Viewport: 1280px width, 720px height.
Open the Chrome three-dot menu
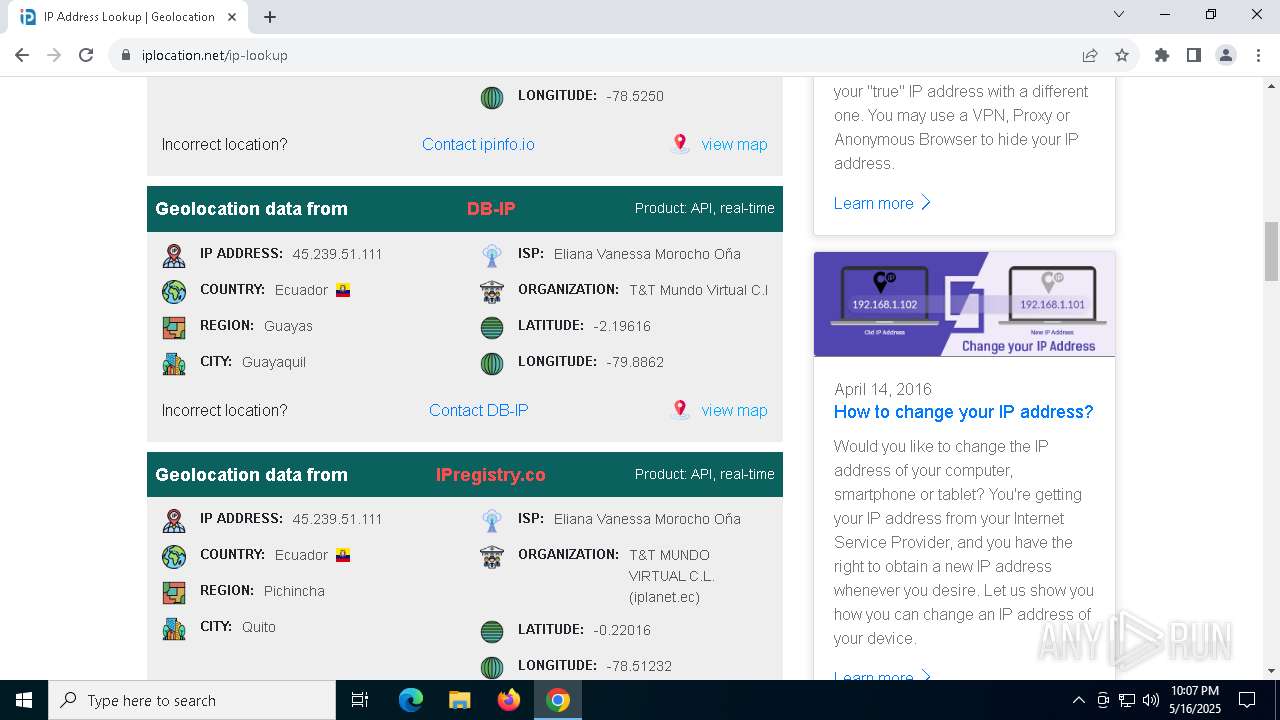coord(1258,55)
